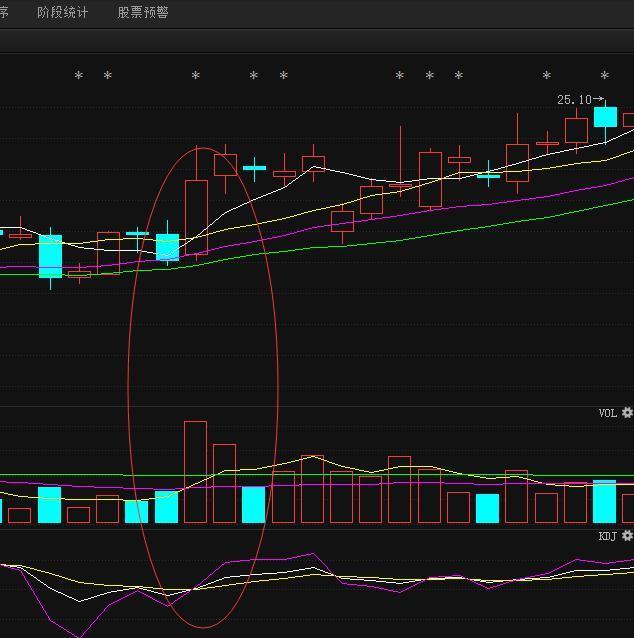Select the tall red candlestick inside the ellipse
Image resolution: width=634 pixels, height=638 pixels.
pyautogui.click(x=196, y=217)
